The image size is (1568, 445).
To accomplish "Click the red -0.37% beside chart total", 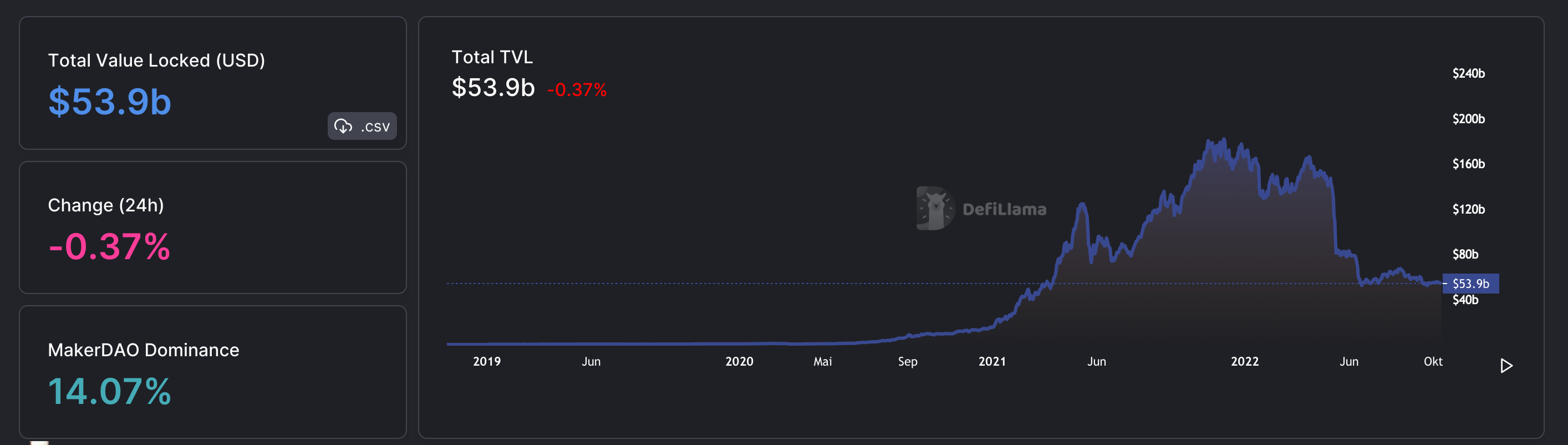I will pos(577,90).
